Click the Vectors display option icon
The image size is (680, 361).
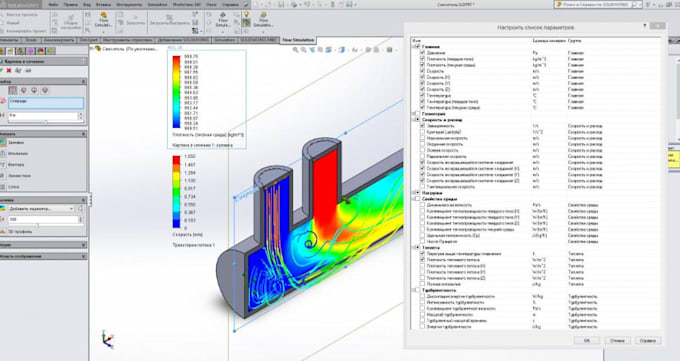[x=3, y=164]
